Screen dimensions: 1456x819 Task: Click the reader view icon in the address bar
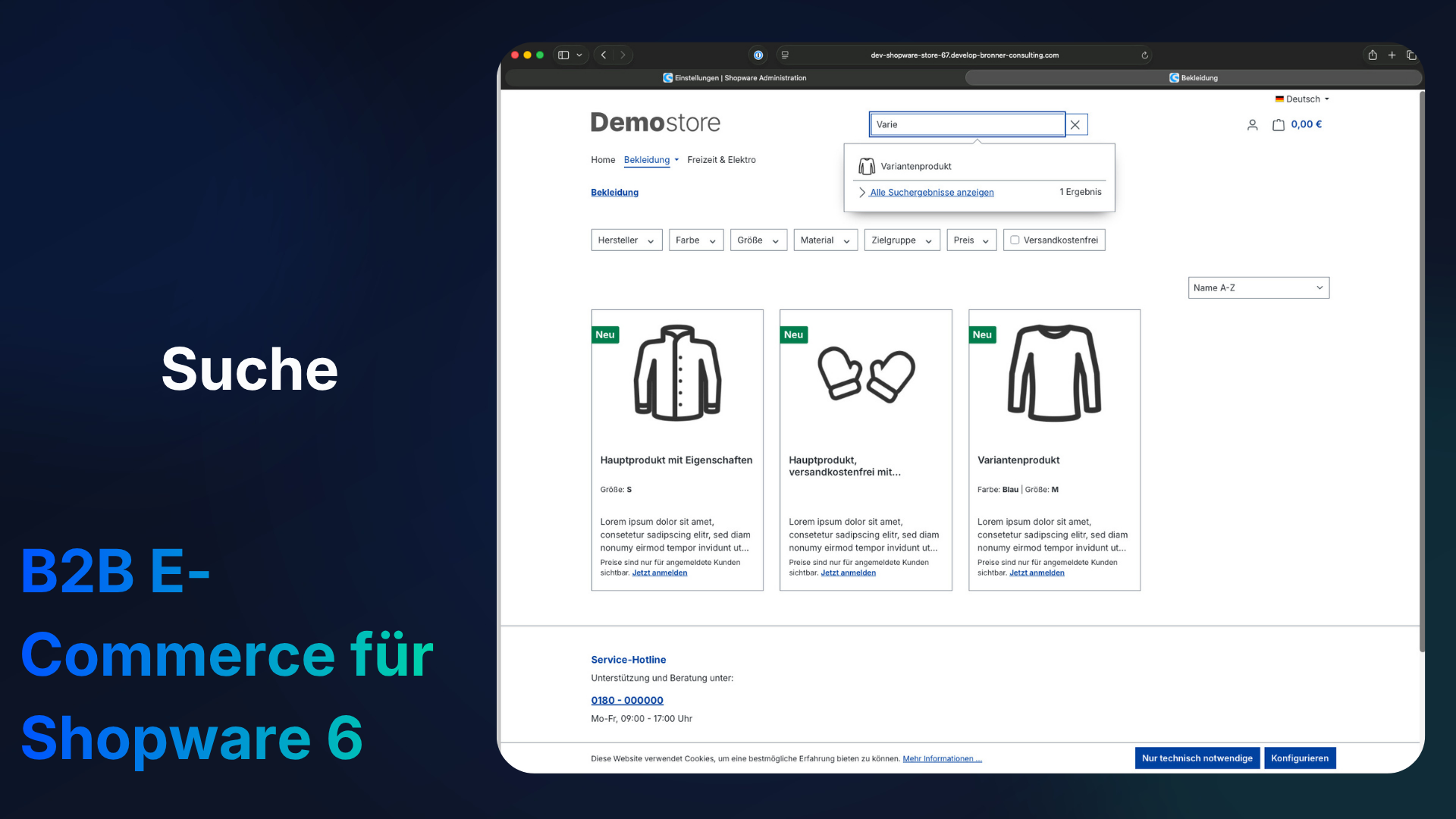[x=785, y=55]
